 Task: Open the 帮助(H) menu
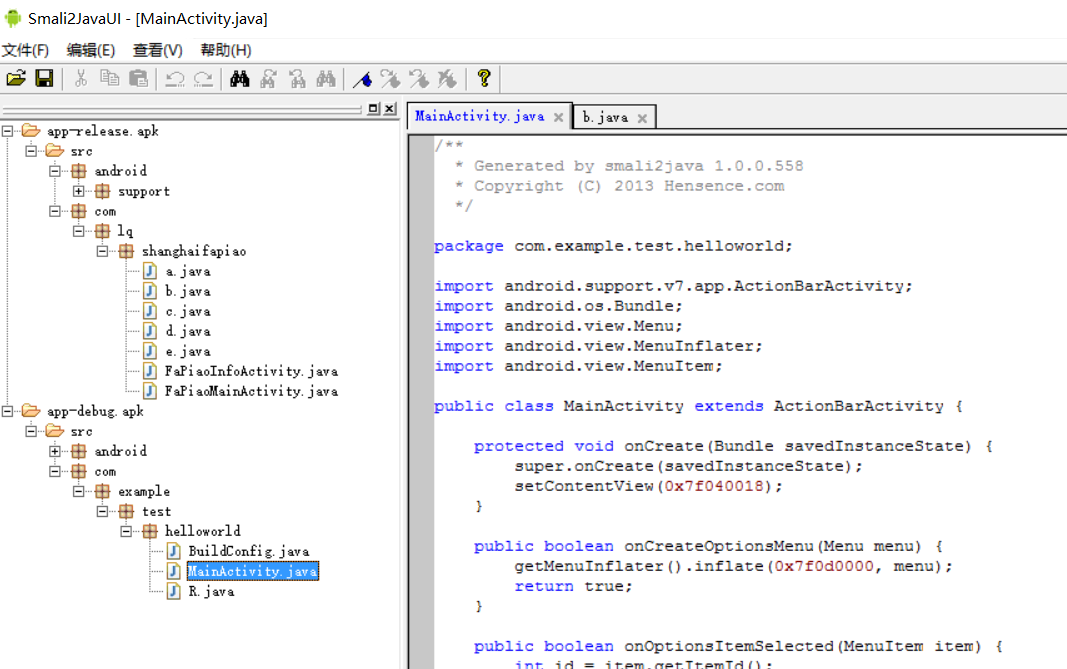[226, 50]
